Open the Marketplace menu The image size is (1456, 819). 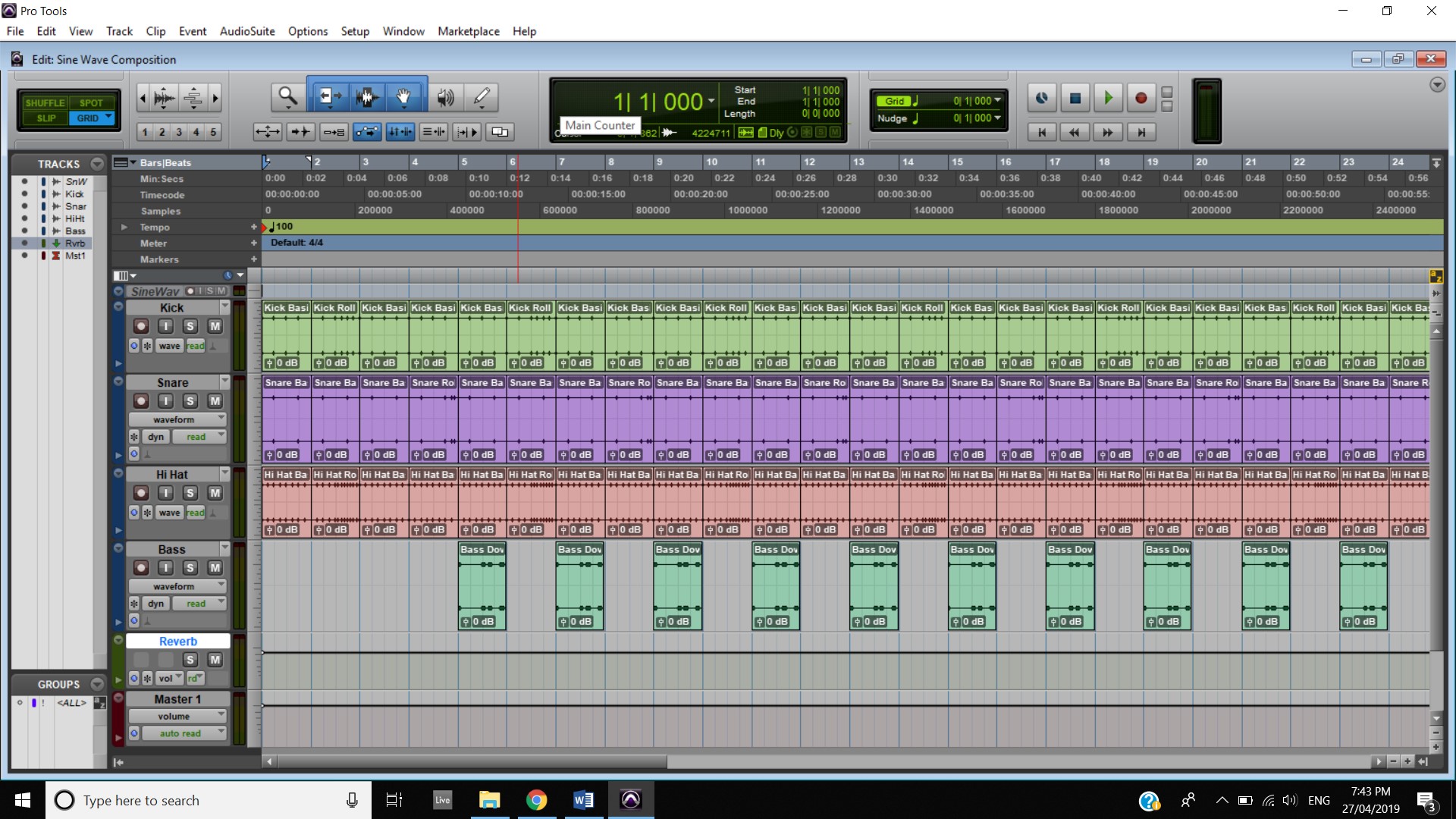point(468,31)
